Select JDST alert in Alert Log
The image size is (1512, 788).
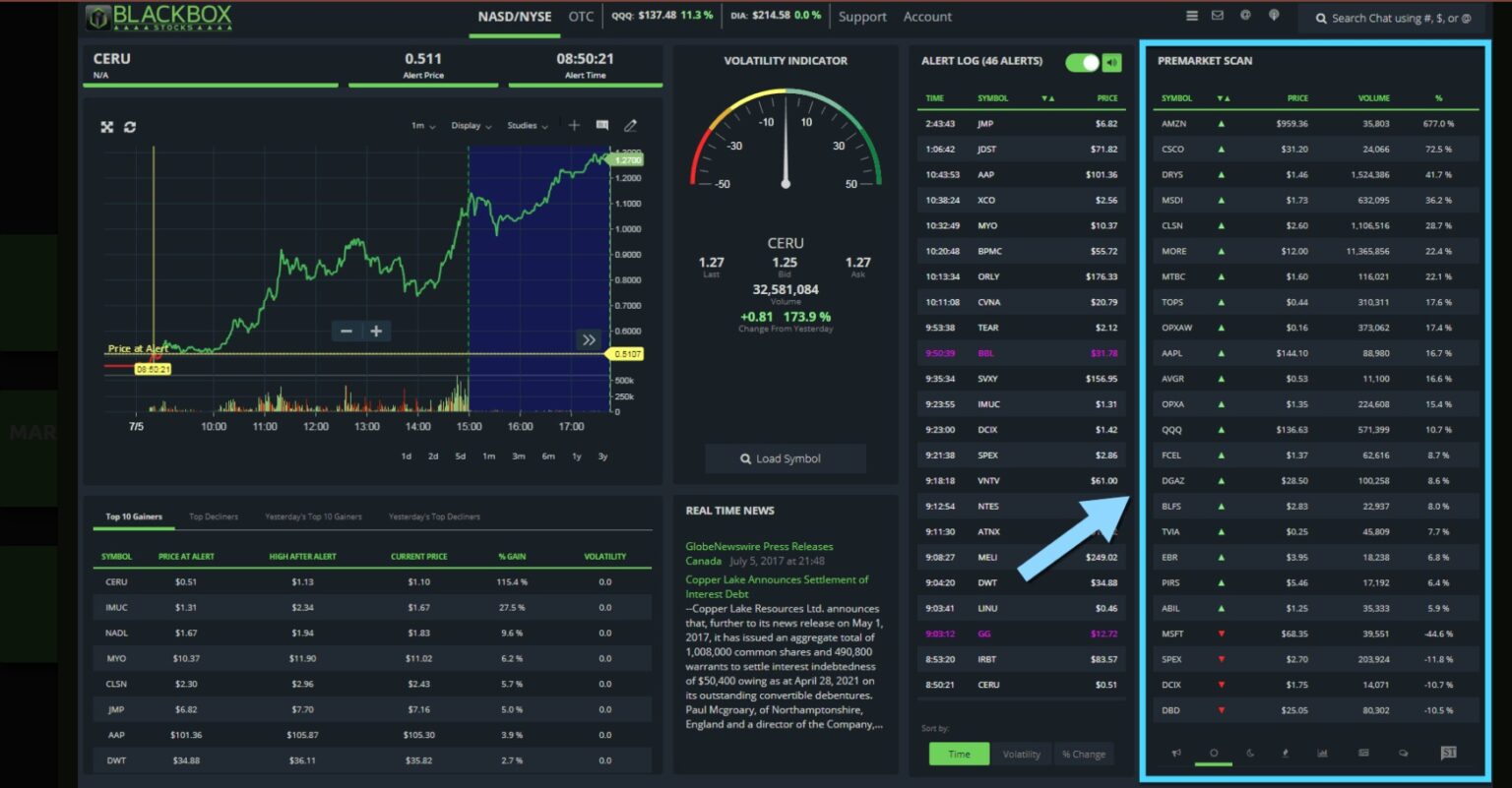(1021, 150)
